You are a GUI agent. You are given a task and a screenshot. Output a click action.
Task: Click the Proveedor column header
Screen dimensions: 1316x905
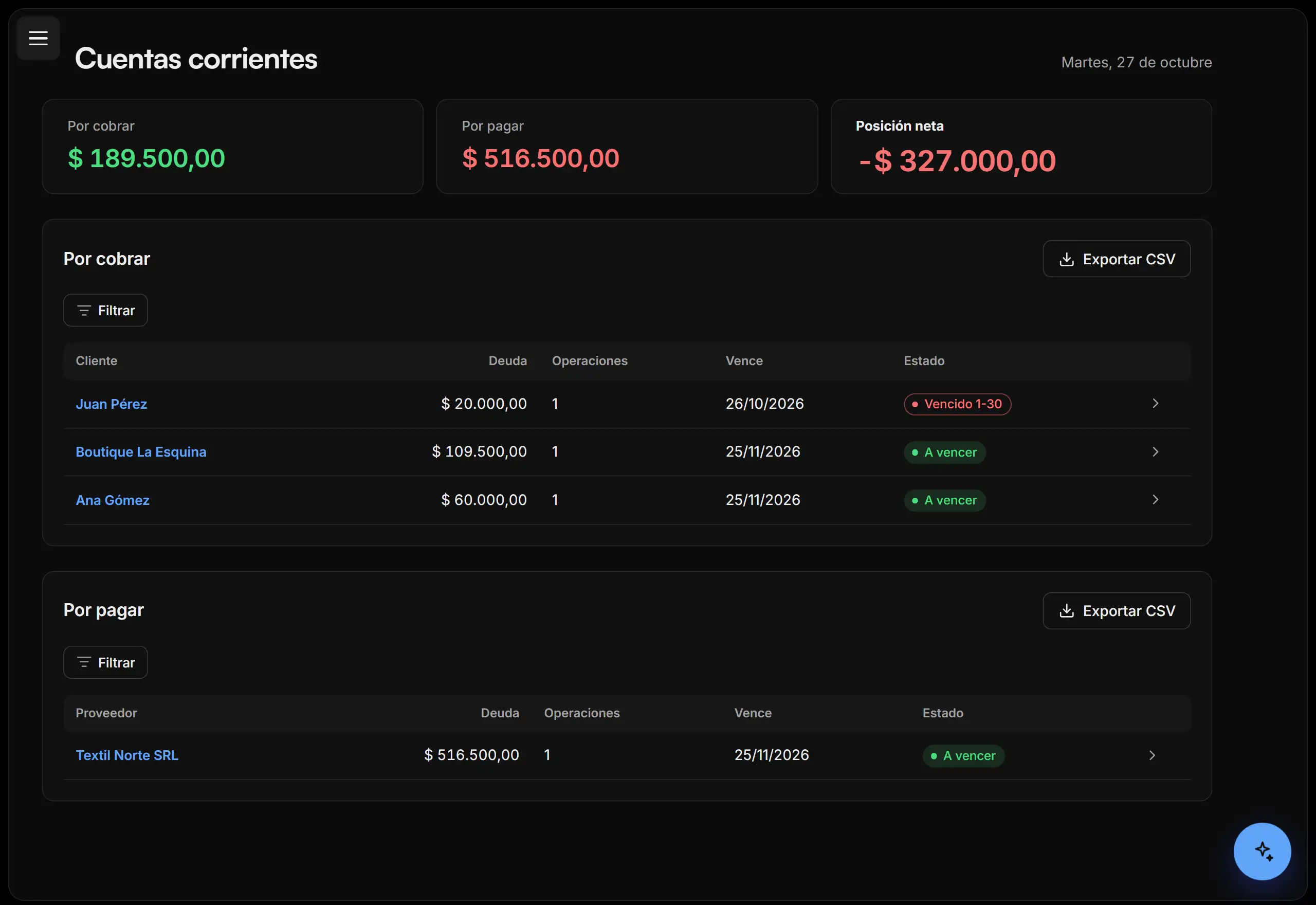click(106, 713)
